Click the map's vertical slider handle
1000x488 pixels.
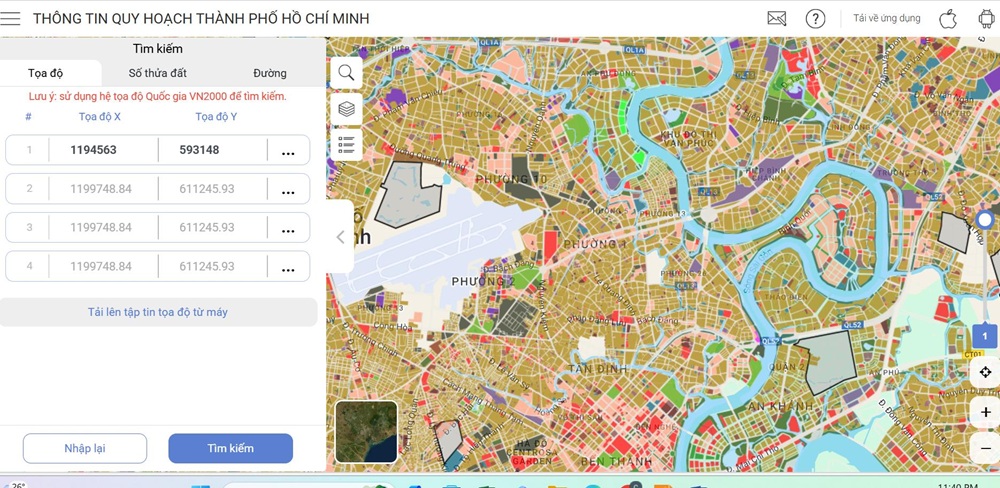click(985, 220)
